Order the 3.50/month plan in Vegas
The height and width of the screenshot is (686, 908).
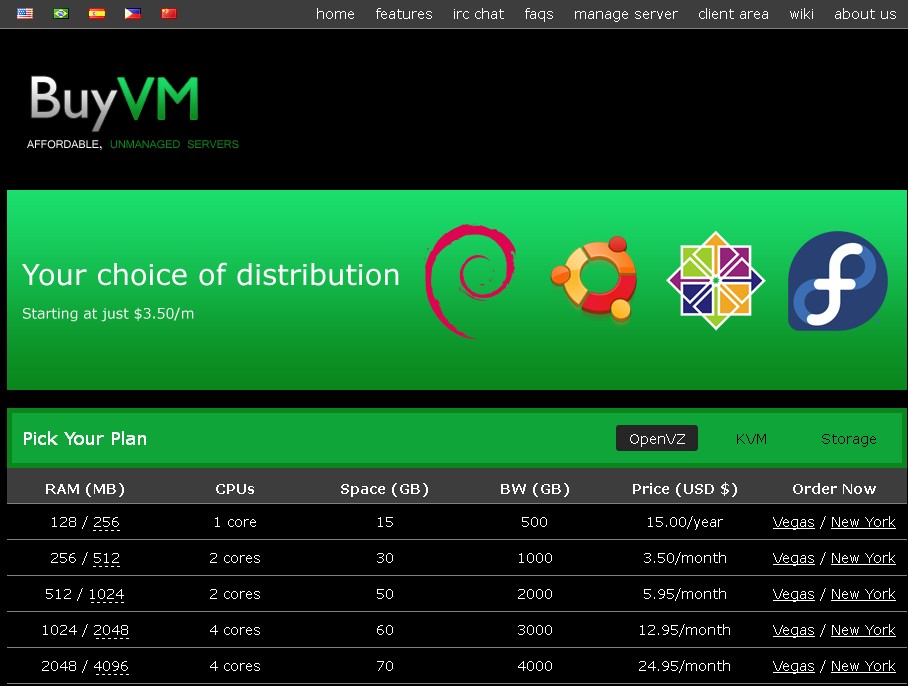(x=793, y=558)
